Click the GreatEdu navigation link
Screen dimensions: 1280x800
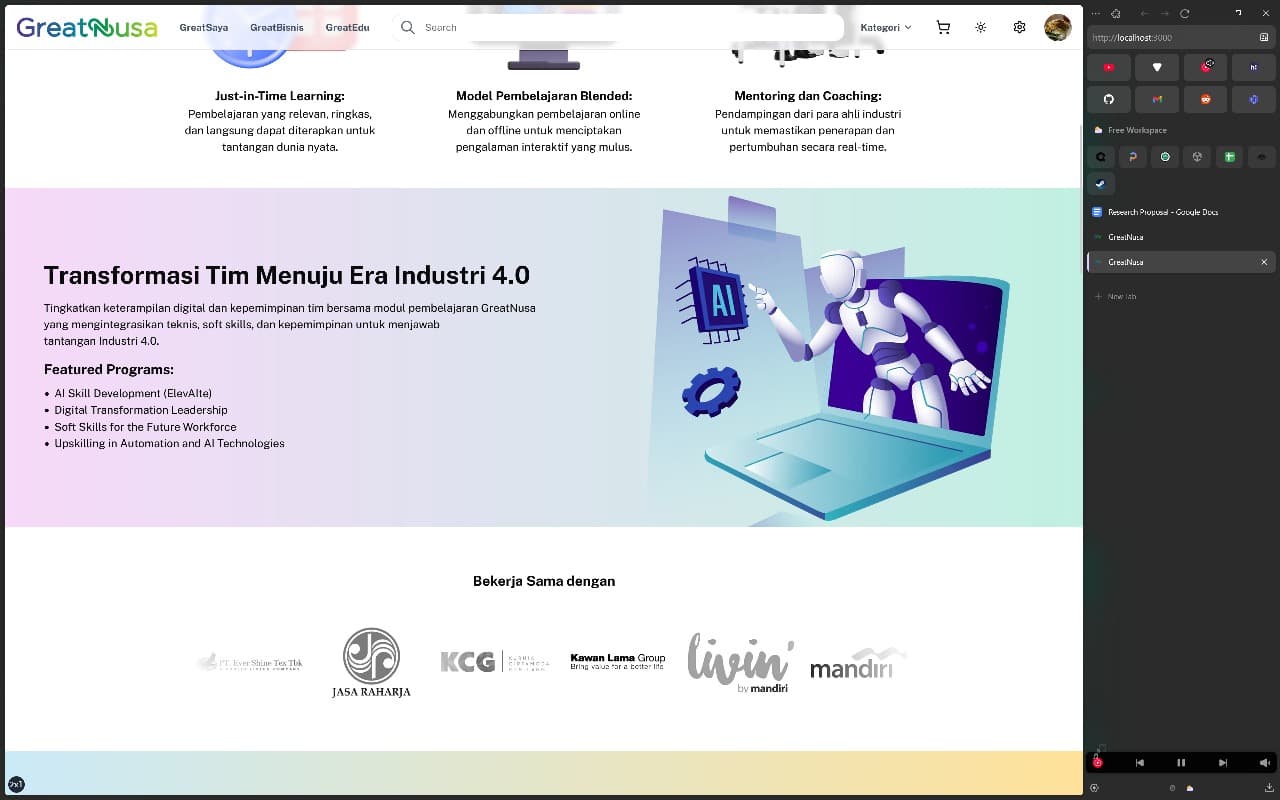347,28
